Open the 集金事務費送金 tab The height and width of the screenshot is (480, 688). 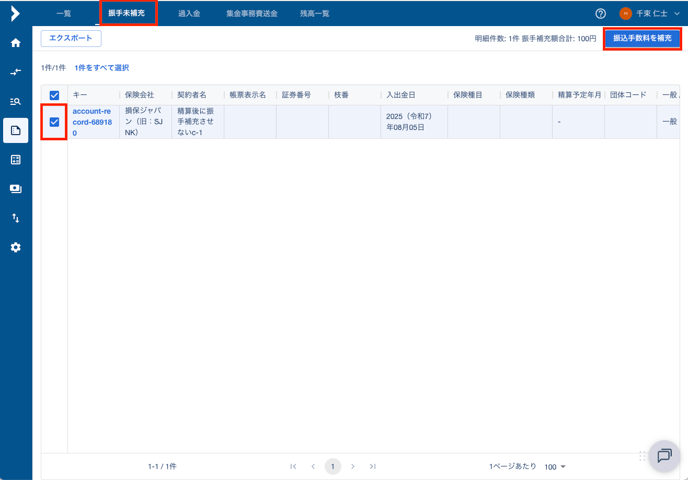(251, 14)
